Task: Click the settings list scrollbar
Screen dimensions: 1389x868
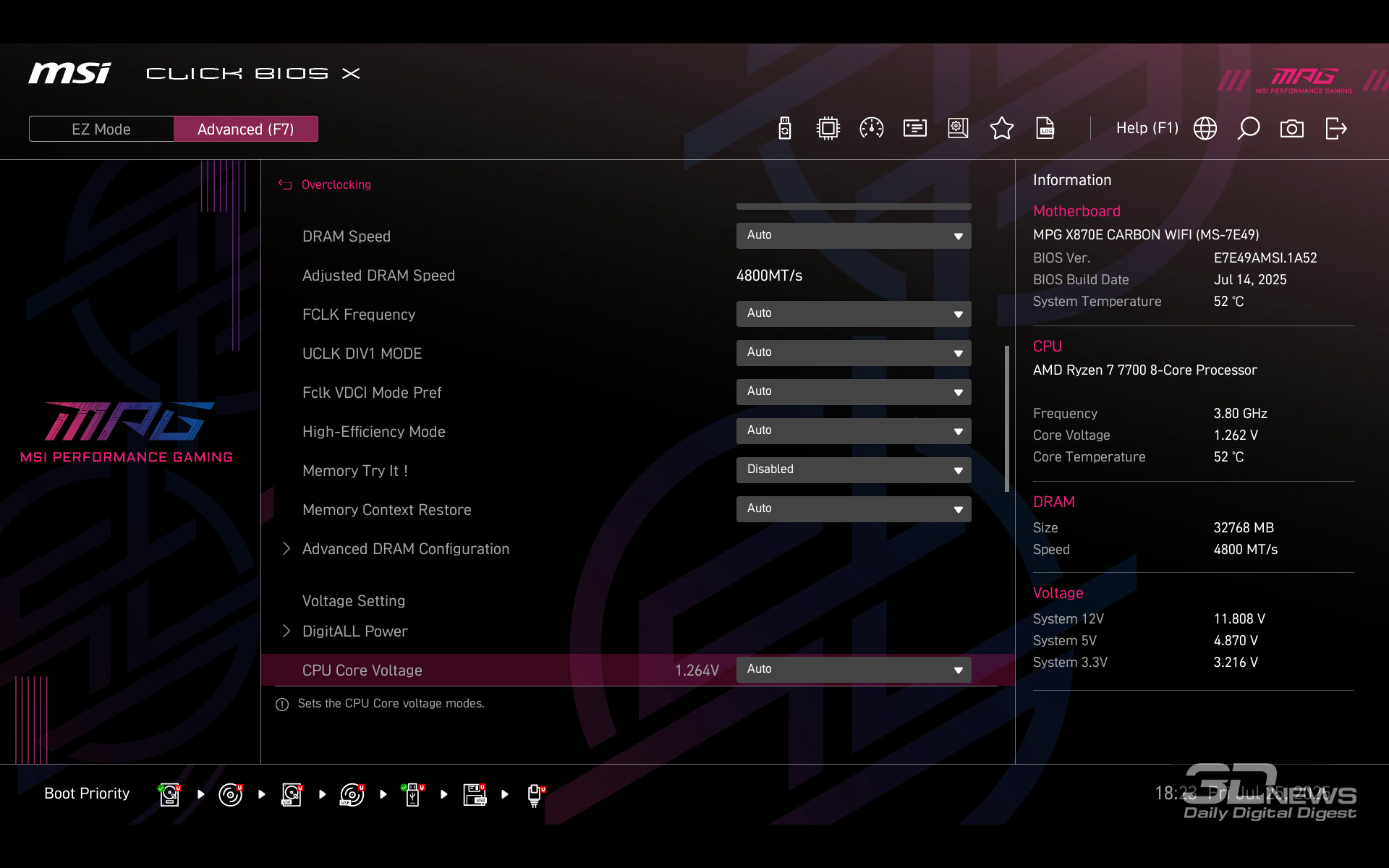Action: [x=1006, y=418]
